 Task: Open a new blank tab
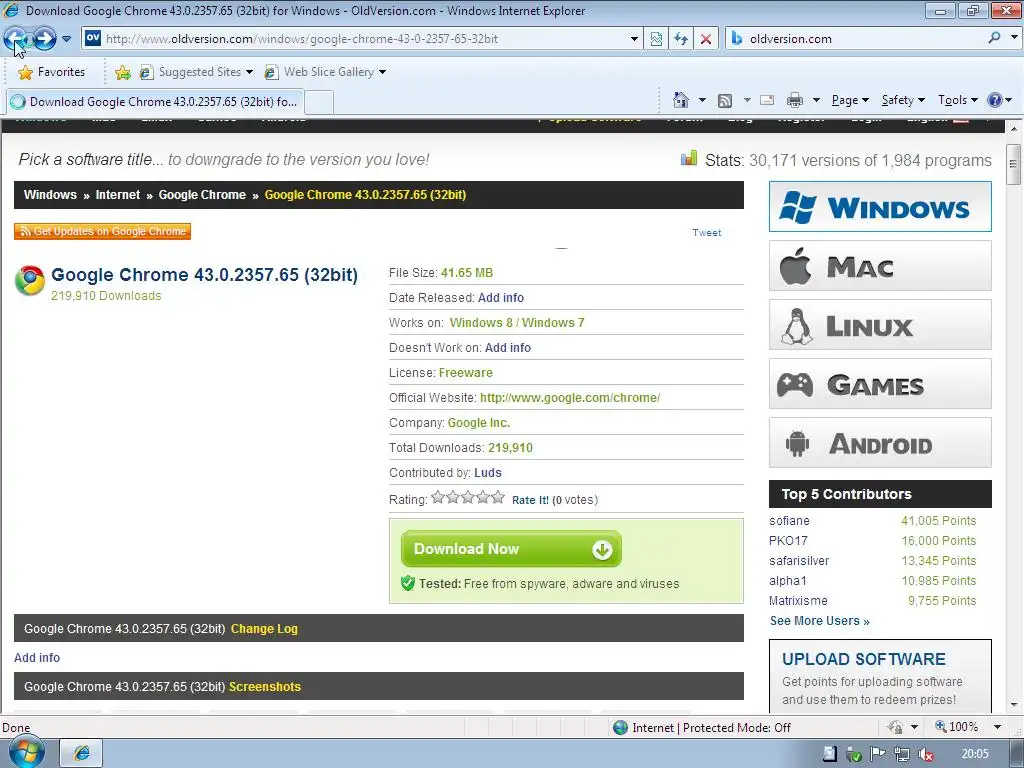(x=319, y=102)
